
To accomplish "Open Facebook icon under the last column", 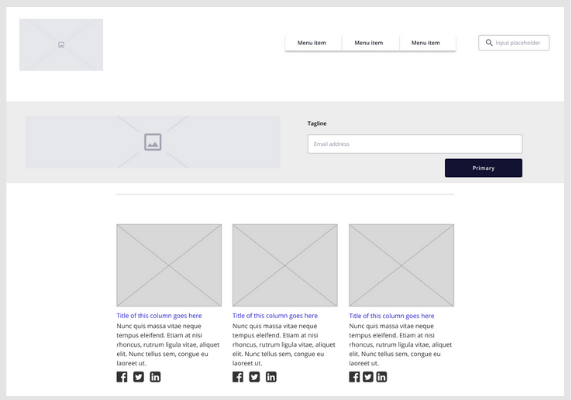I will pos(354,377).
